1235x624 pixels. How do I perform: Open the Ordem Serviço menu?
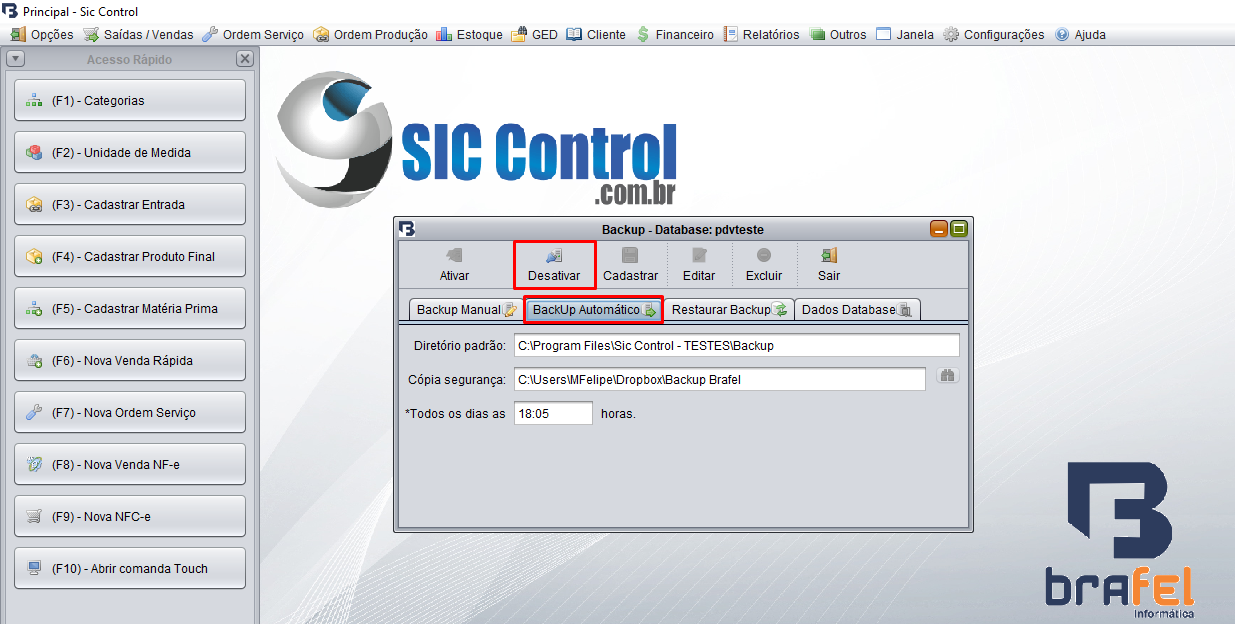point(253,34)
